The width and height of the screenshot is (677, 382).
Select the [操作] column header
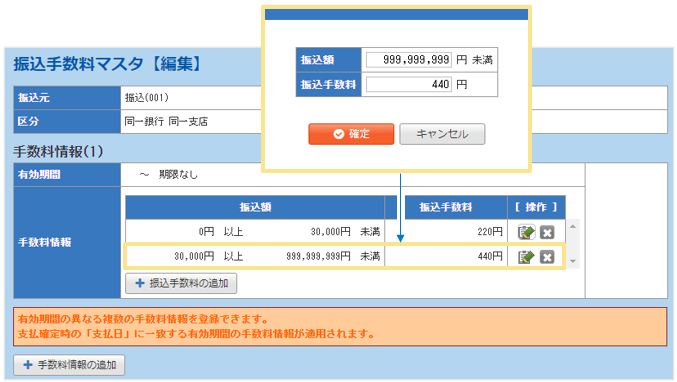coord(536,207)
